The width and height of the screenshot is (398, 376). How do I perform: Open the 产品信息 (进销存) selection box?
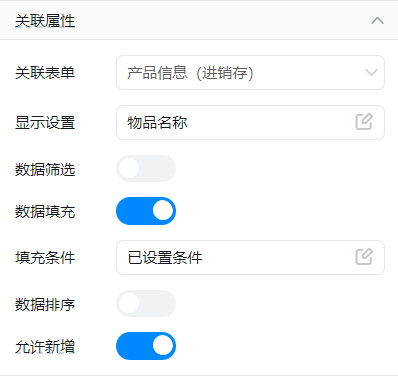(x=250, y=72)
